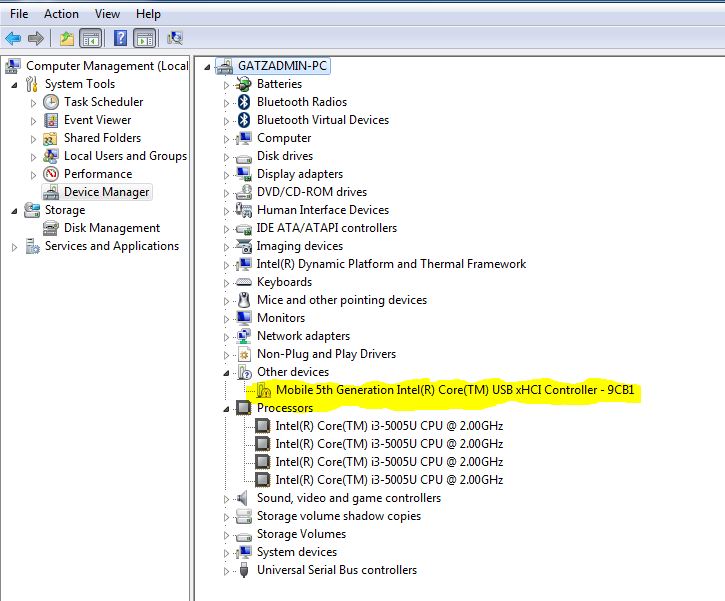
Task: Collapse the GATZADMIN-PC root node
Action: tap(207, 67)
